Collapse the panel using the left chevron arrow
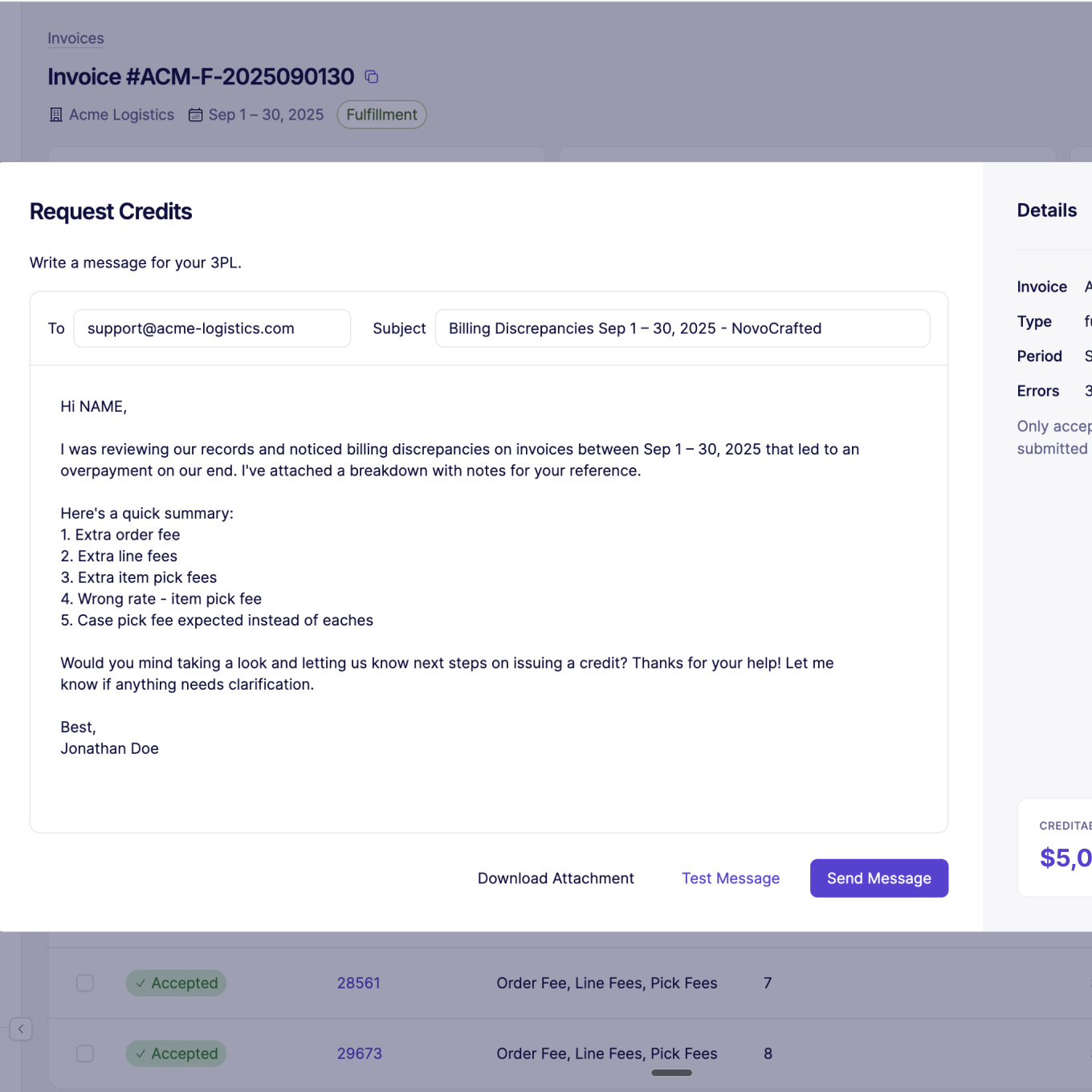Image resolution: width=1092 pixels, height=1092 pixels. pyautogui.click(x=20, y=1029)
